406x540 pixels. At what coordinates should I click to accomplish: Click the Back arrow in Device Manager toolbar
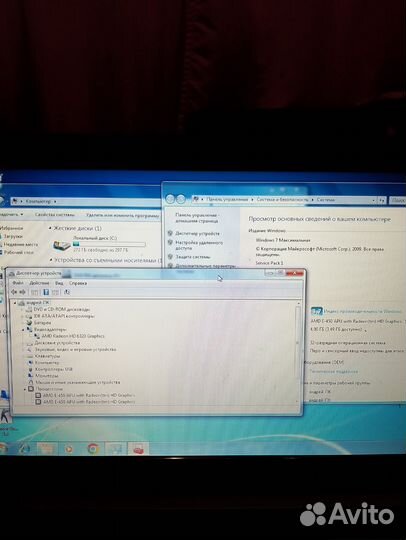pos(14,292)
